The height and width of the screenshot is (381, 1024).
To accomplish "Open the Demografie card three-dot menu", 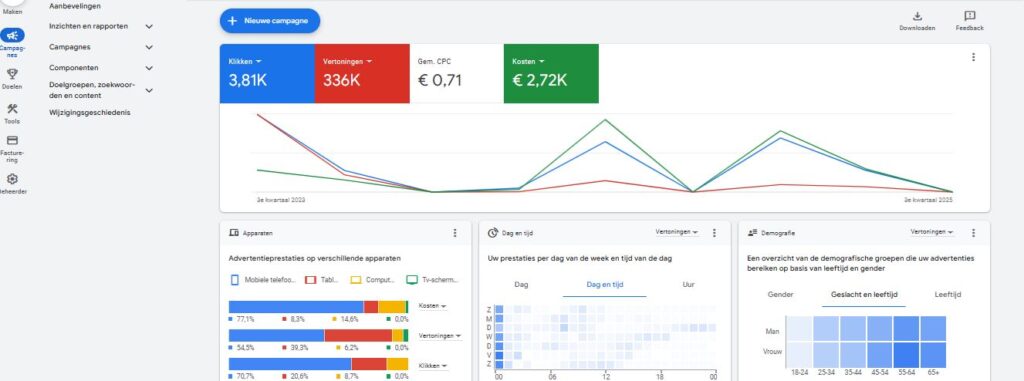I will coord(973,233).
